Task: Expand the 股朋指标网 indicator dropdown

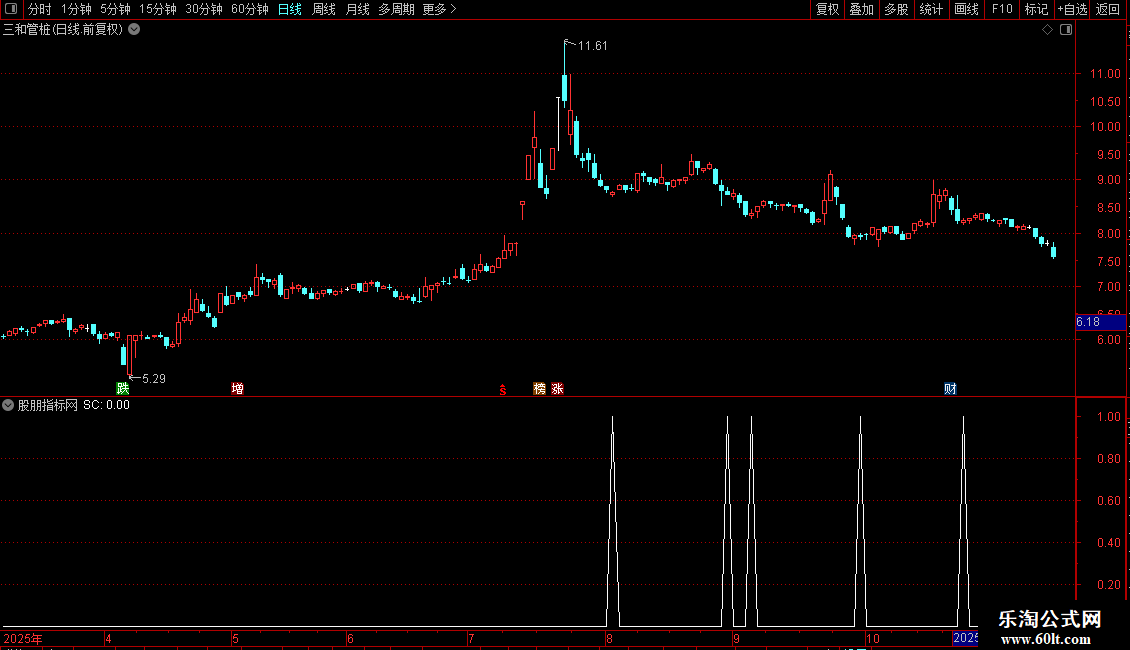Action: [8, 405]
